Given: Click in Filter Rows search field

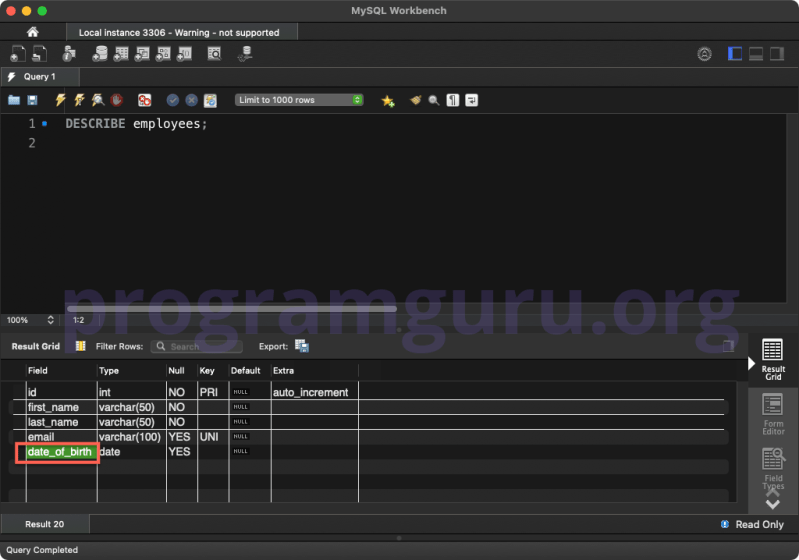Looking at the screenshot, I should point(197,346).
